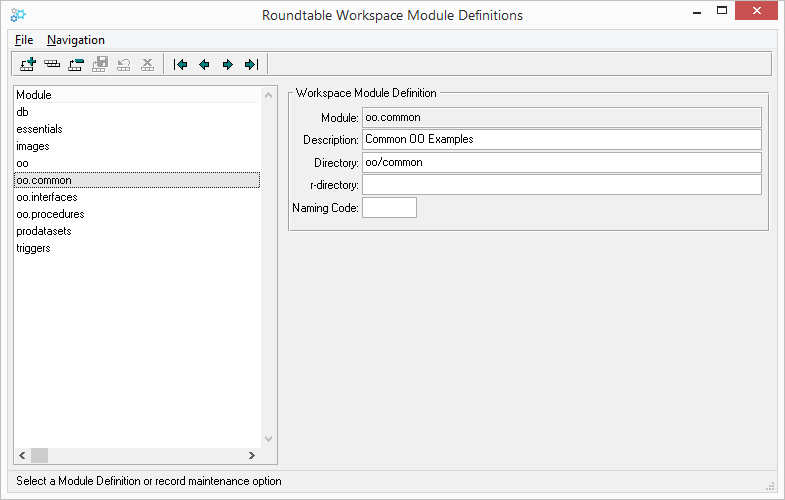Select the oo.interfaces module row
Image resolution: width=785 pixels, height=500 pixels.
click(x=137, y=197)
